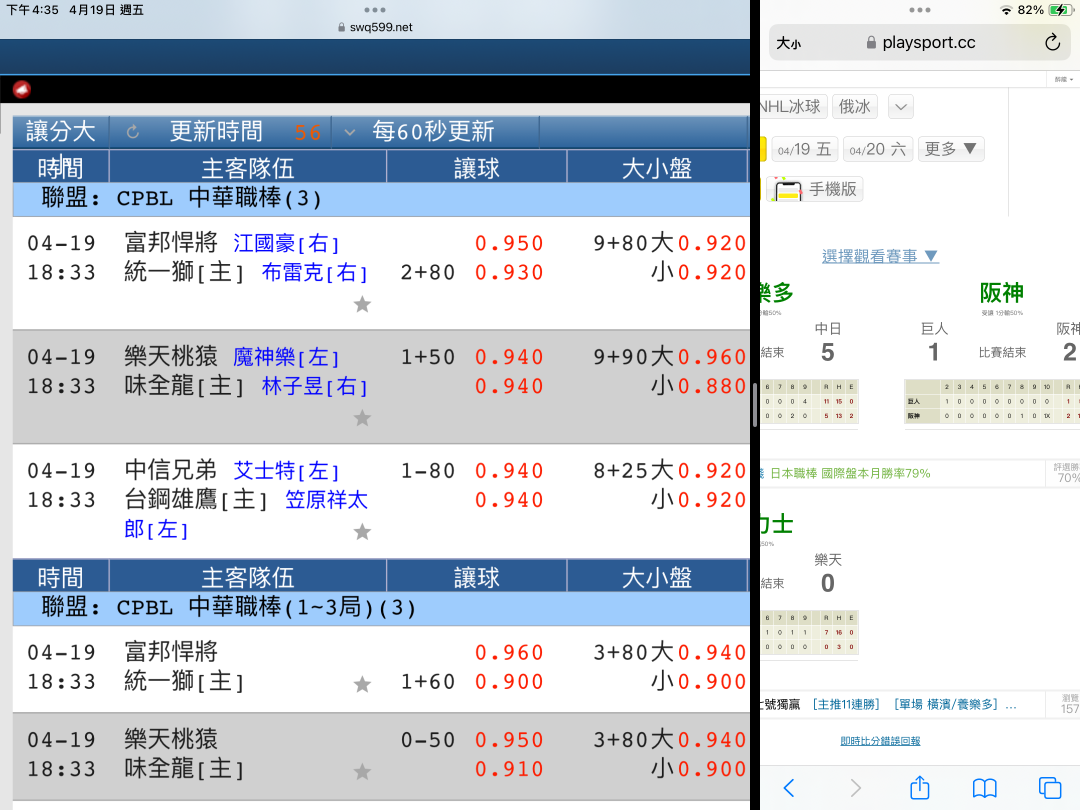The width and height of the screenshot is (1080, 810).
Task: Star the 中信兄弟 vs 台鋼雄鷹 match
Action: 362,531
